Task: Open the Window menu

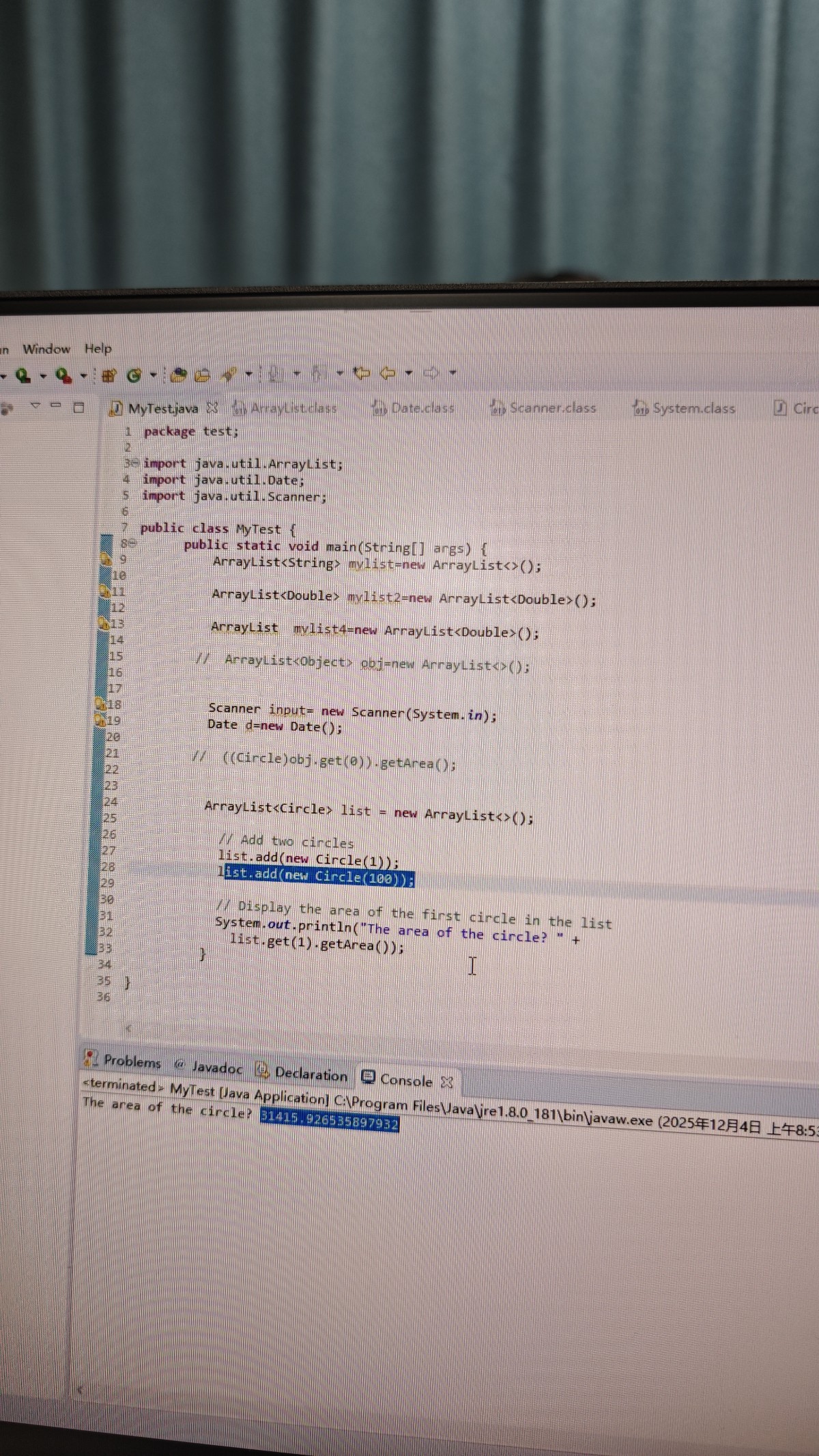Action: pos(46,349)
